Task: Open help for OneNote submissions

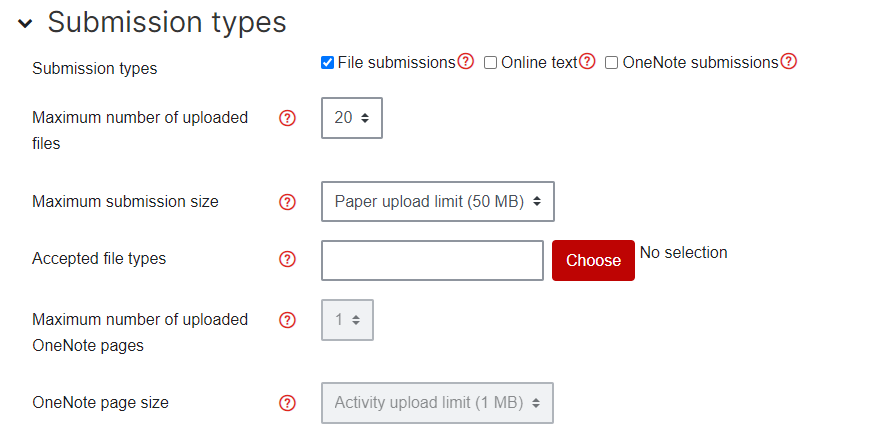Action: tap(788, 61)
